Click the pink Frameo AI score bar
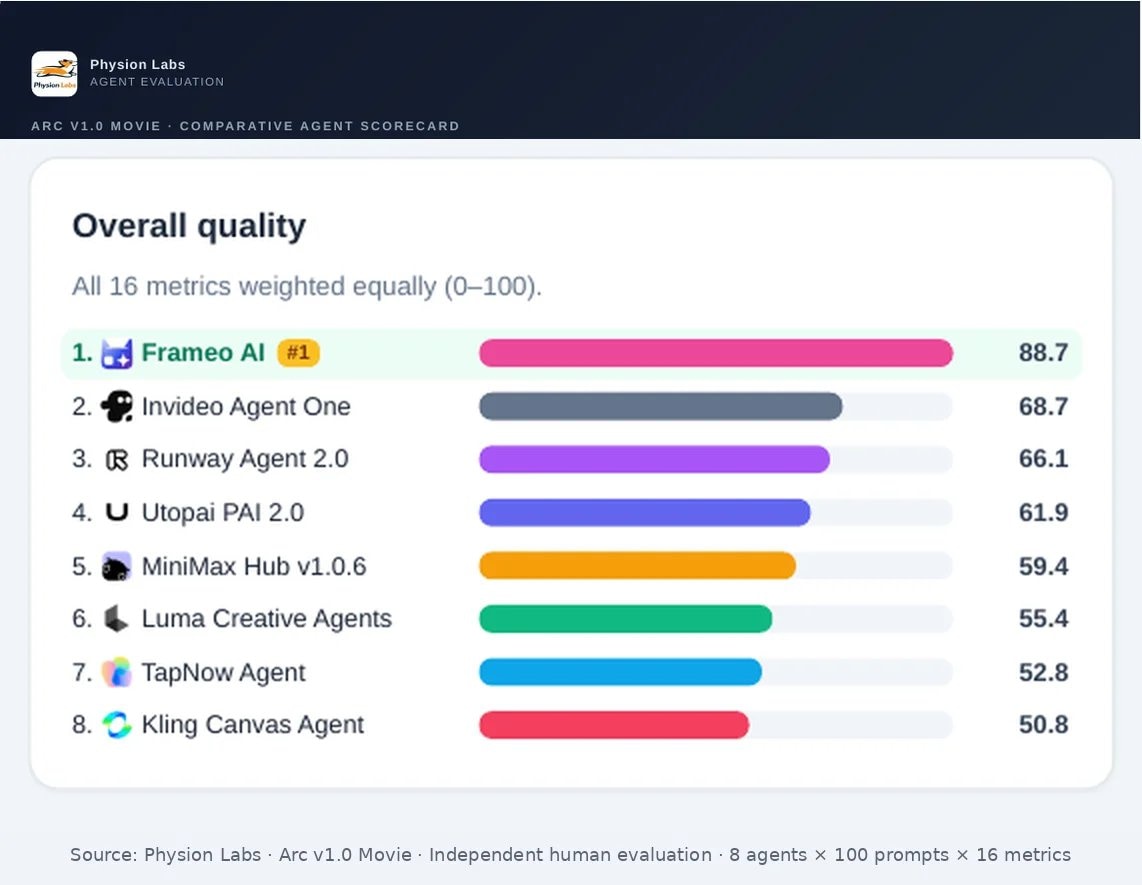The width and height of the screenshot is (1142, 885). click(716, 353)
